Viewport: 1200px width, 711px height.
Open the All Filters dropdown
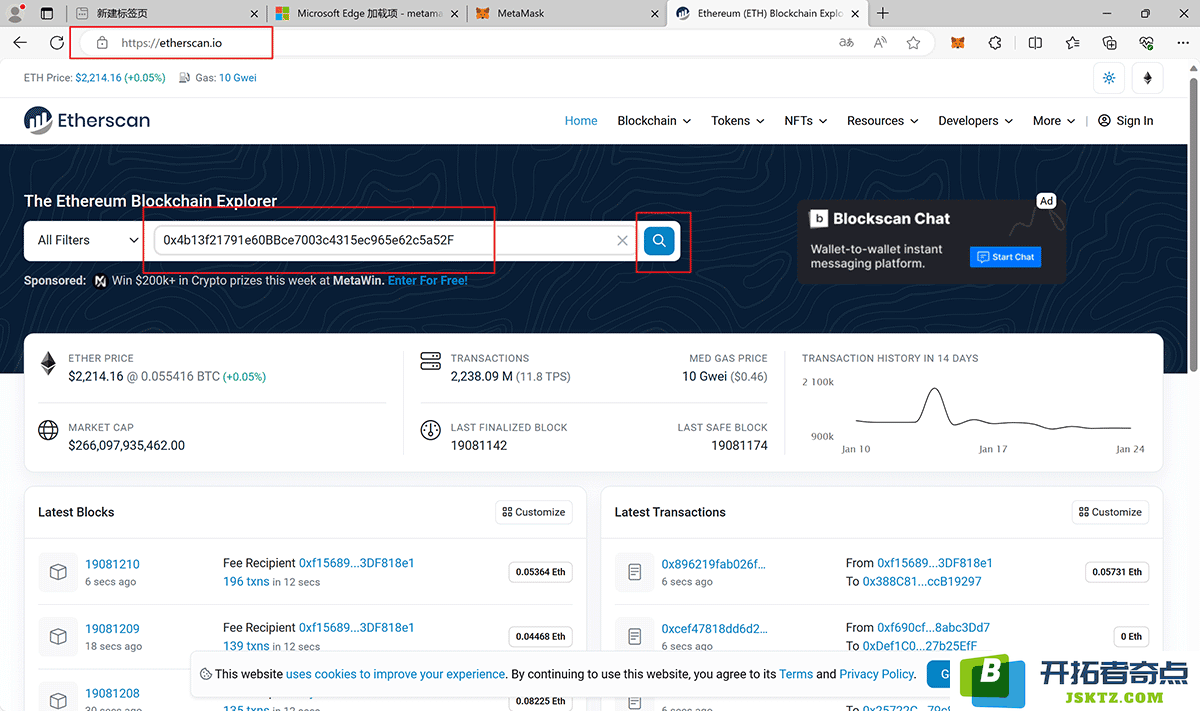[x=88, y=240]
